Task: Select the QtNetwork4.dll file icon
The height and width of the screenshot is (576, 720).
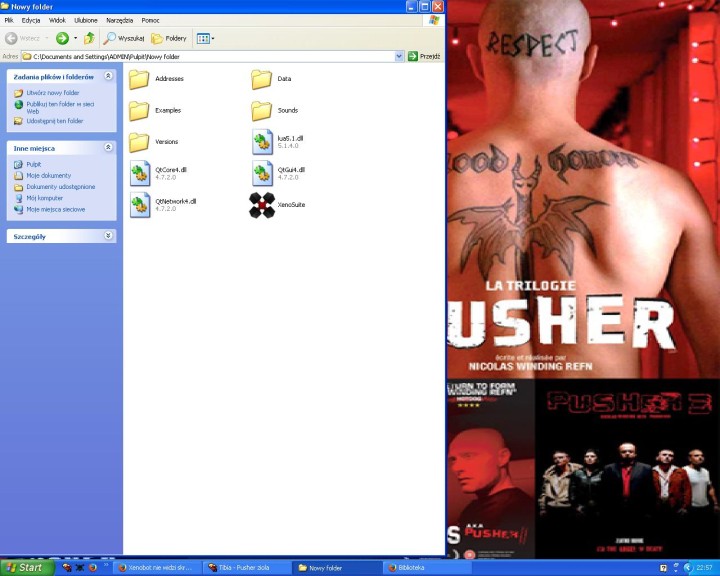Action: coord(140,205)
